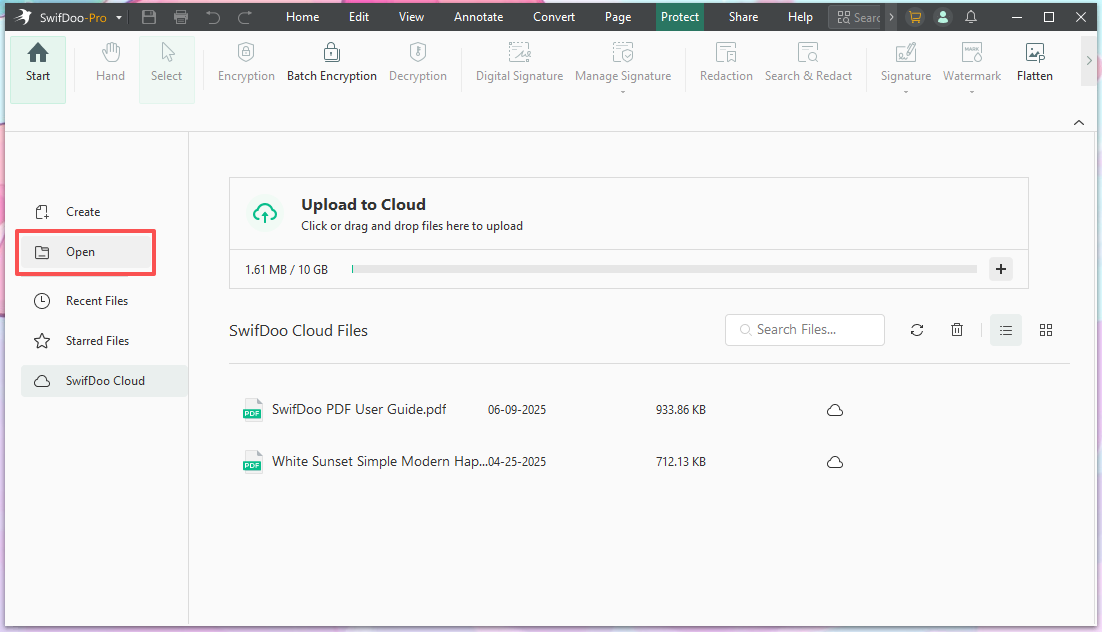
Task: Click the notification bell icon
Action: click(971, 17)
